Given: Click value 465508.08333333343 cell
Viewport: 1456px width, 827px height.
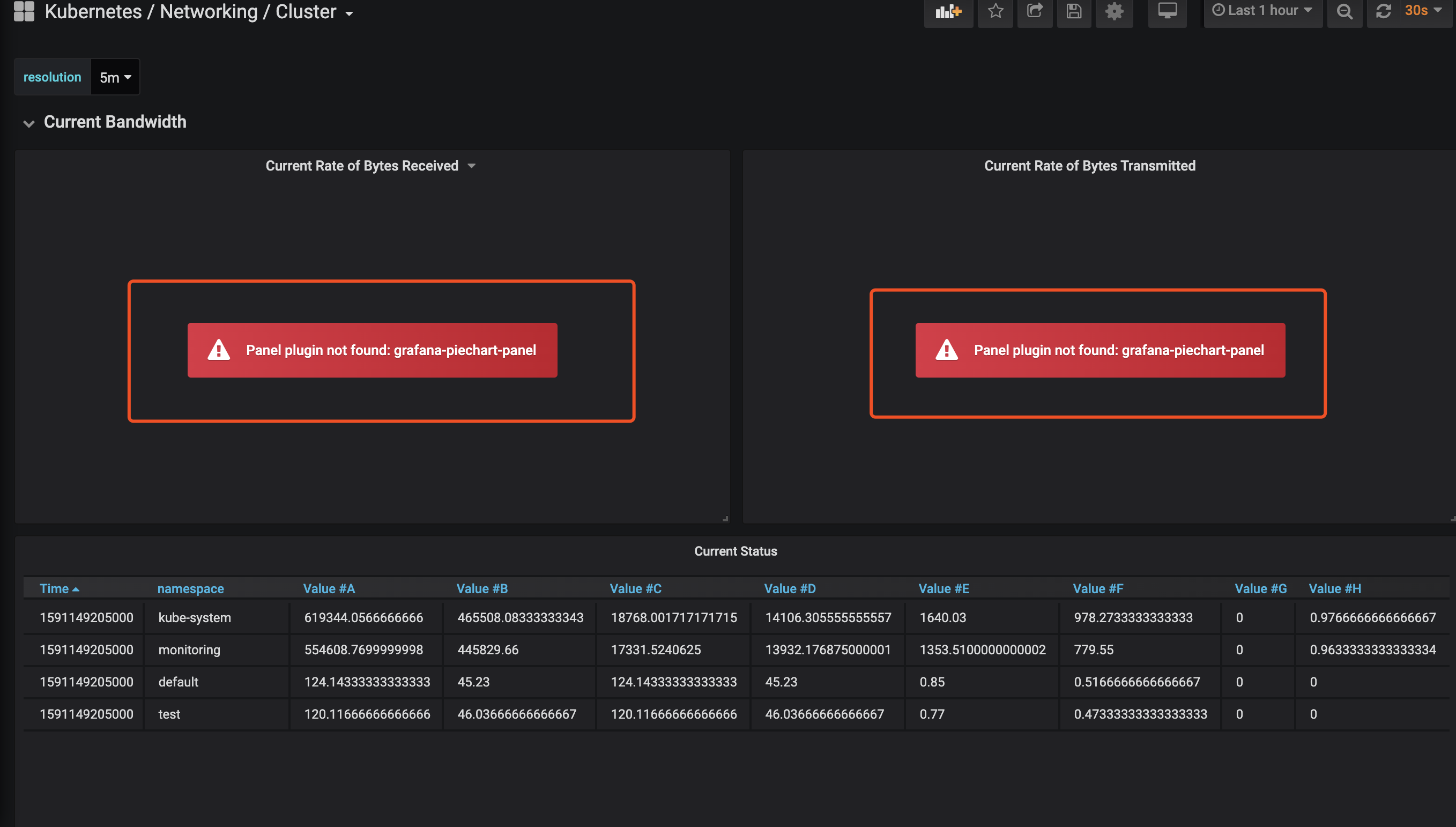Looking at the screenshot, I should [519, 617].
